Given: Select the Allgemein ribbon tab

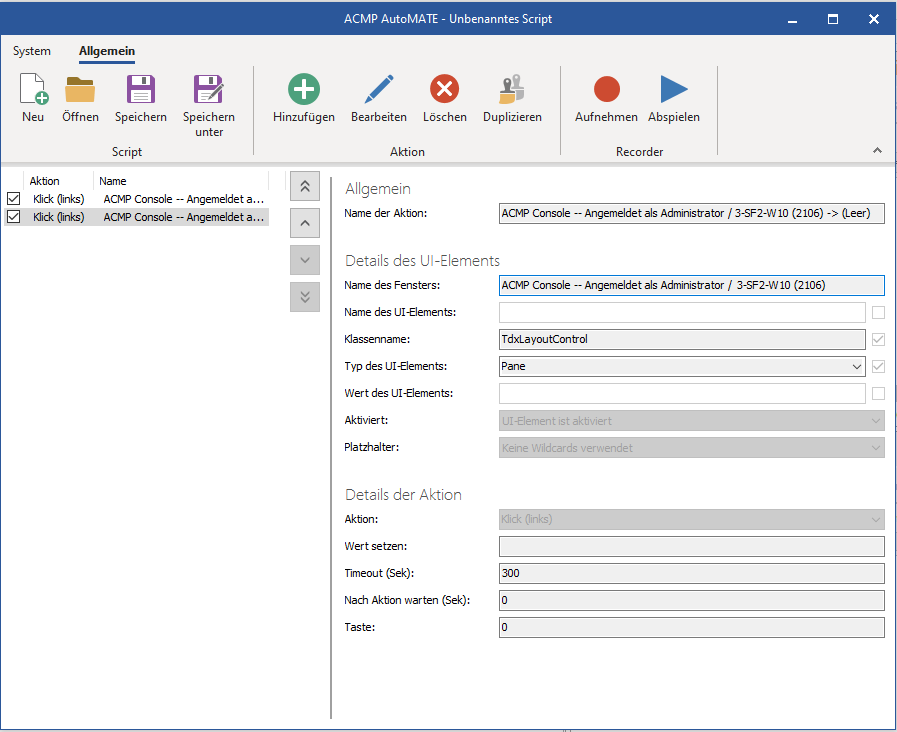Looking at the screenshot, I should (x=106, y=51).
